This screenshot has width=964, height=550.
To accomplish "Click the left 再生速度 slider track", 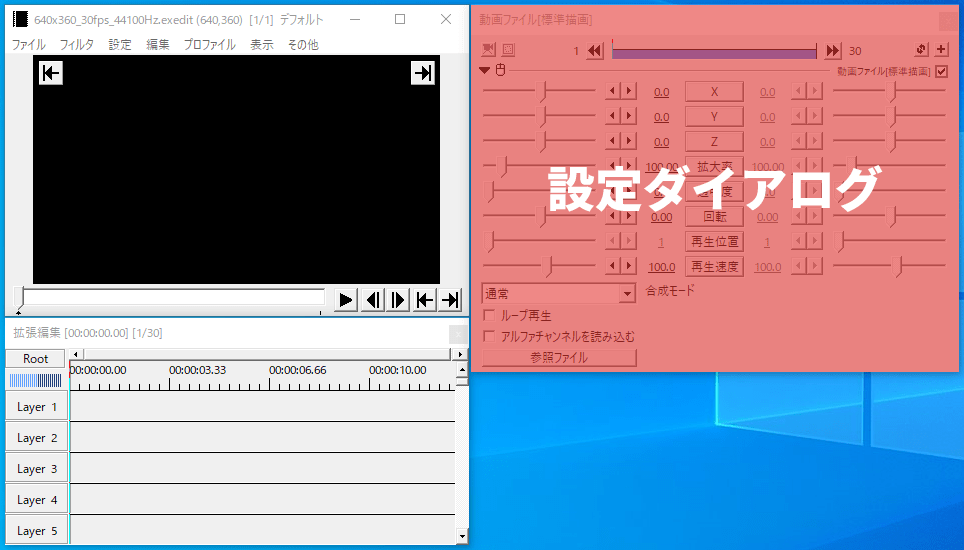I will pos(539,266).
